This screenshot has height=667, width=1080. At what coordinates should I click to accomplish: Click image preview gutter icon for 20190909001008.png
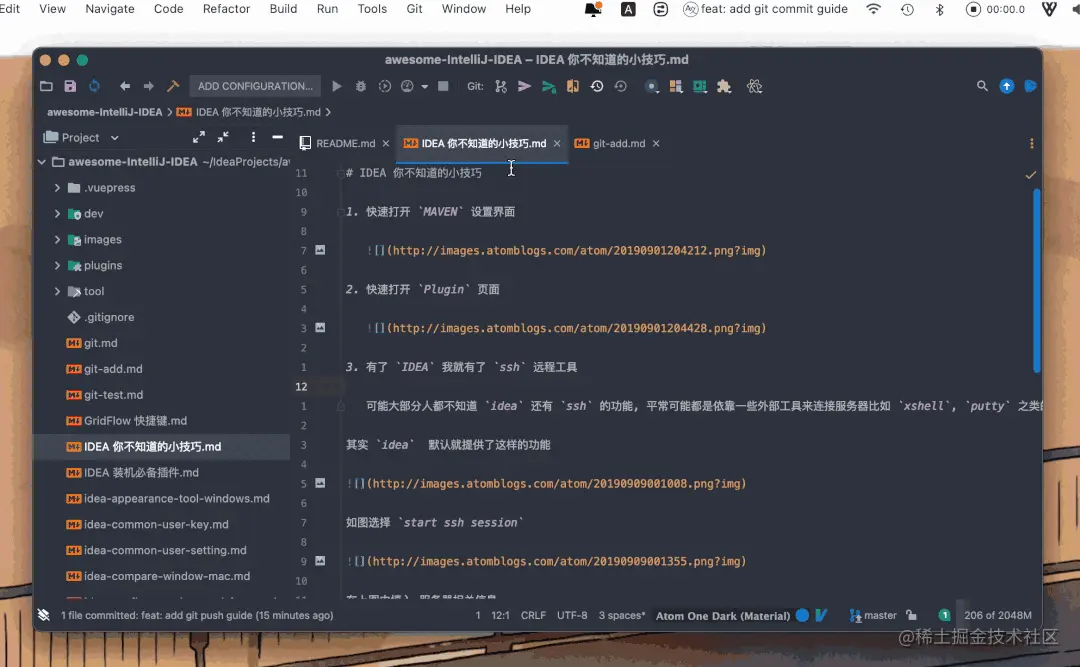pos(320,483)
